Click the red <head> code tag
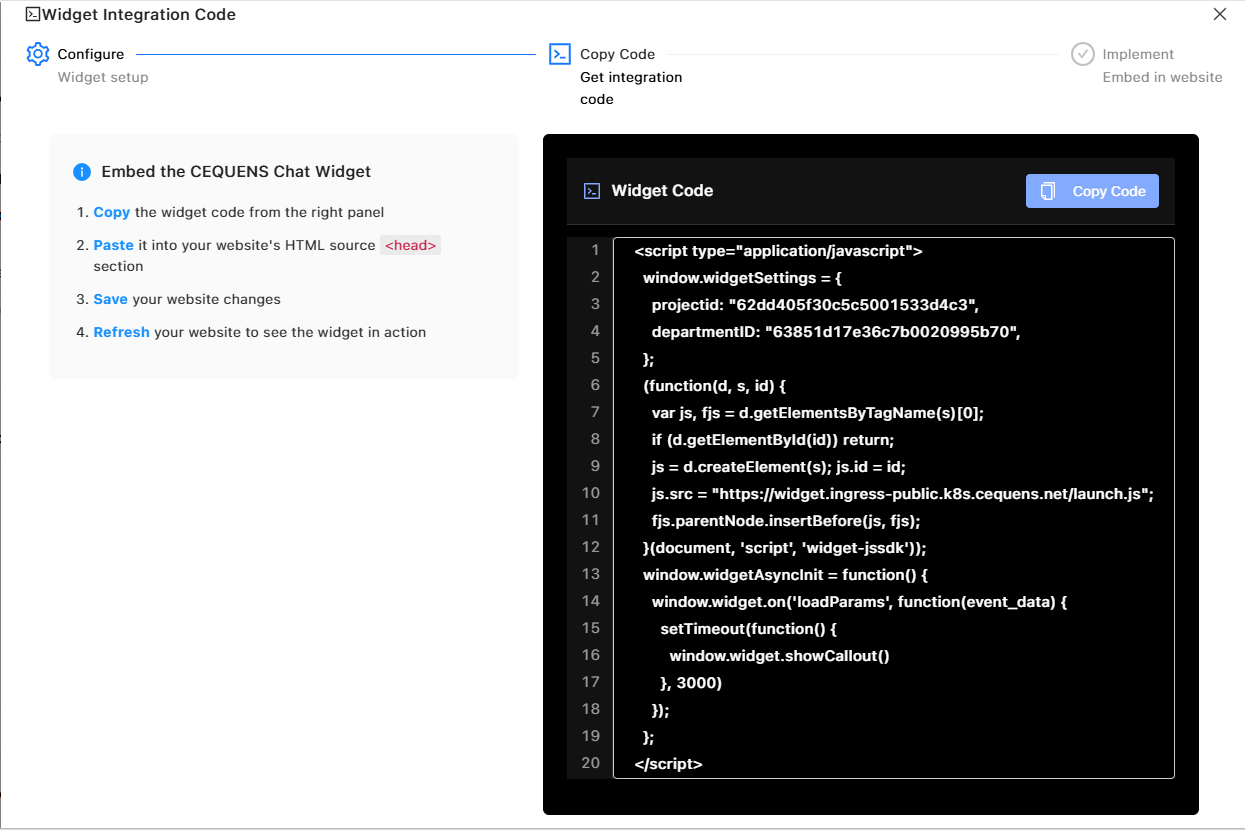The image size is (1245, 830). tap(411, 245)
